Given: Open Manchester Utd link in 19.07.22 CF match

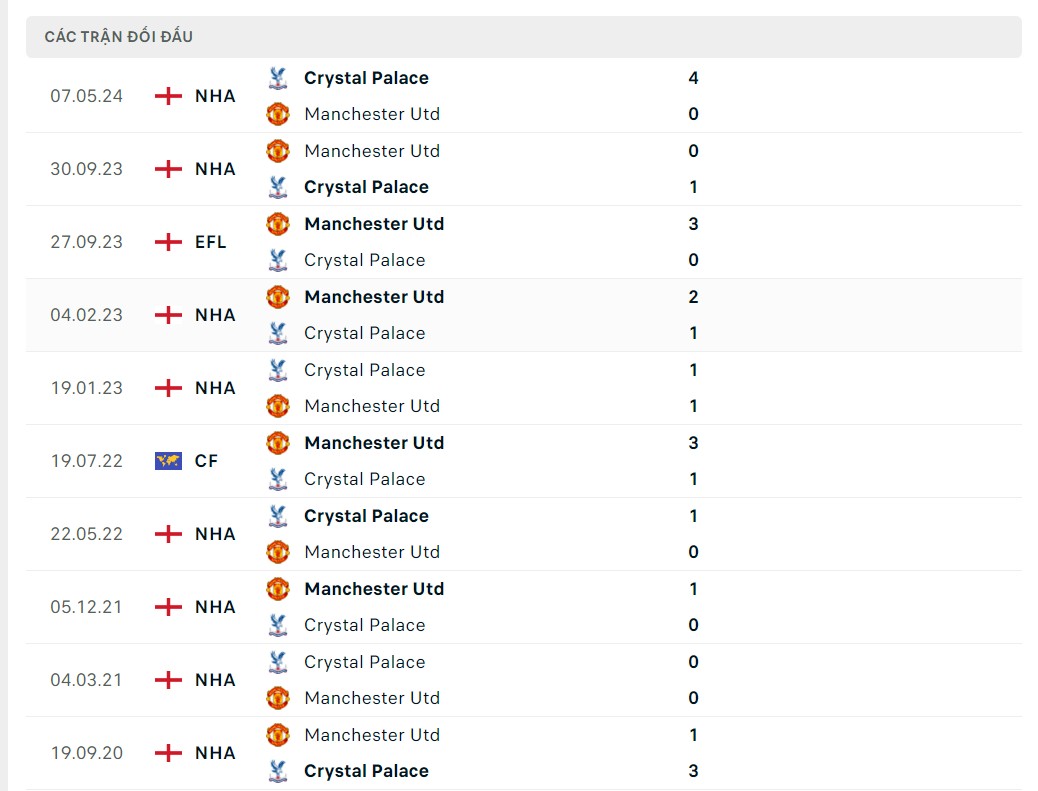Looking at the screenshot, I should pyautogui.click(x=374, y=443).
